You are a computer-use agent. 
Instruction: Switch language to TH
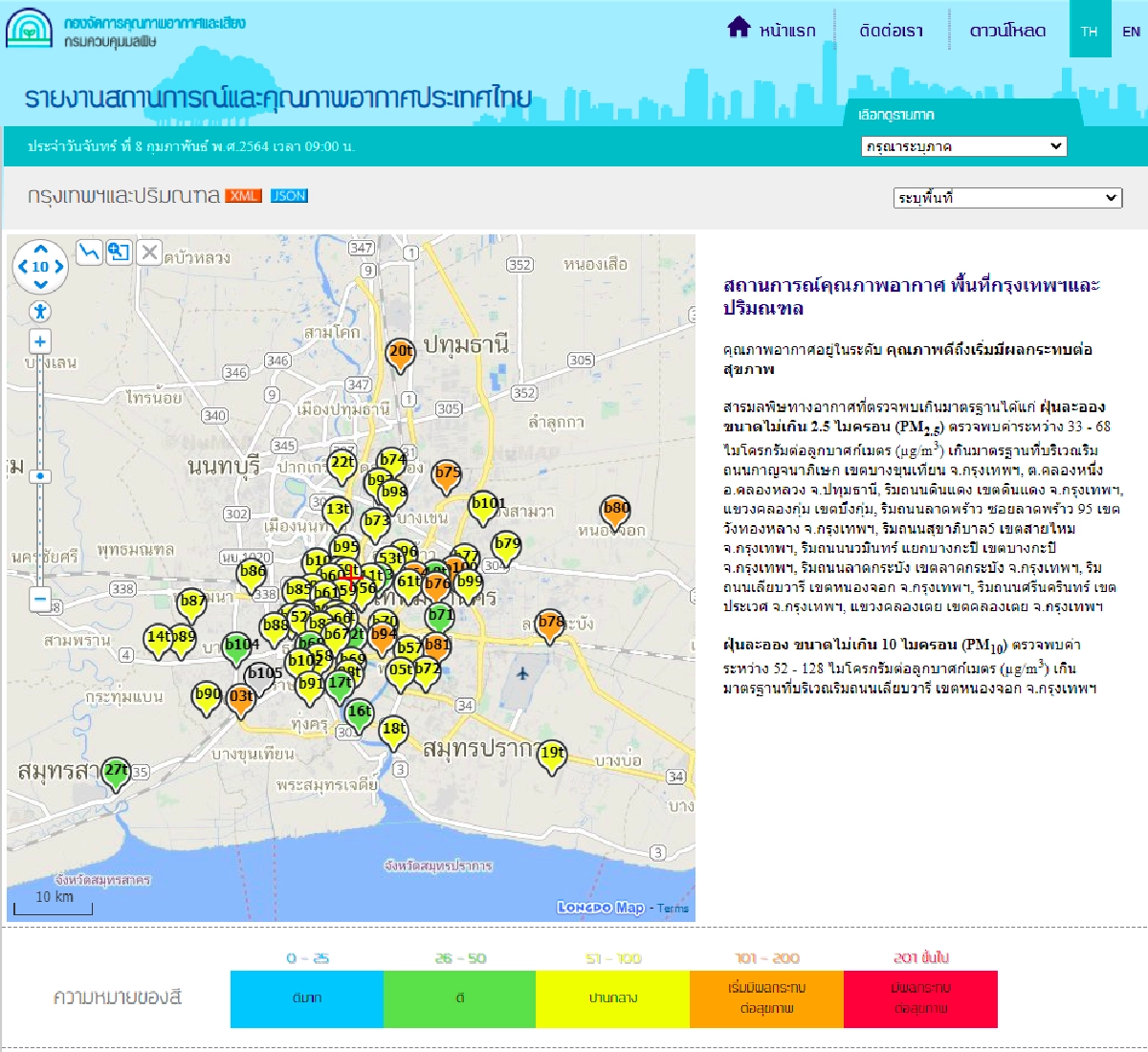coord(1090,32)
